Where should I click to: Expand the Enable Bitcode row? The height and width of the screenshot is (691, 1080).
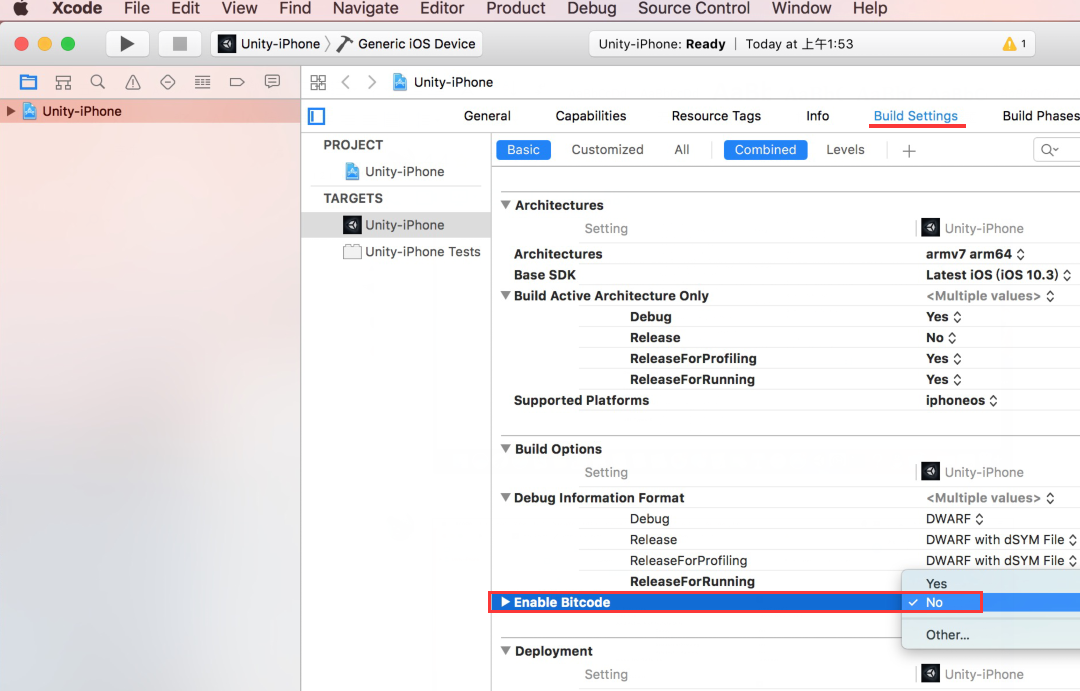coord(506,602)
